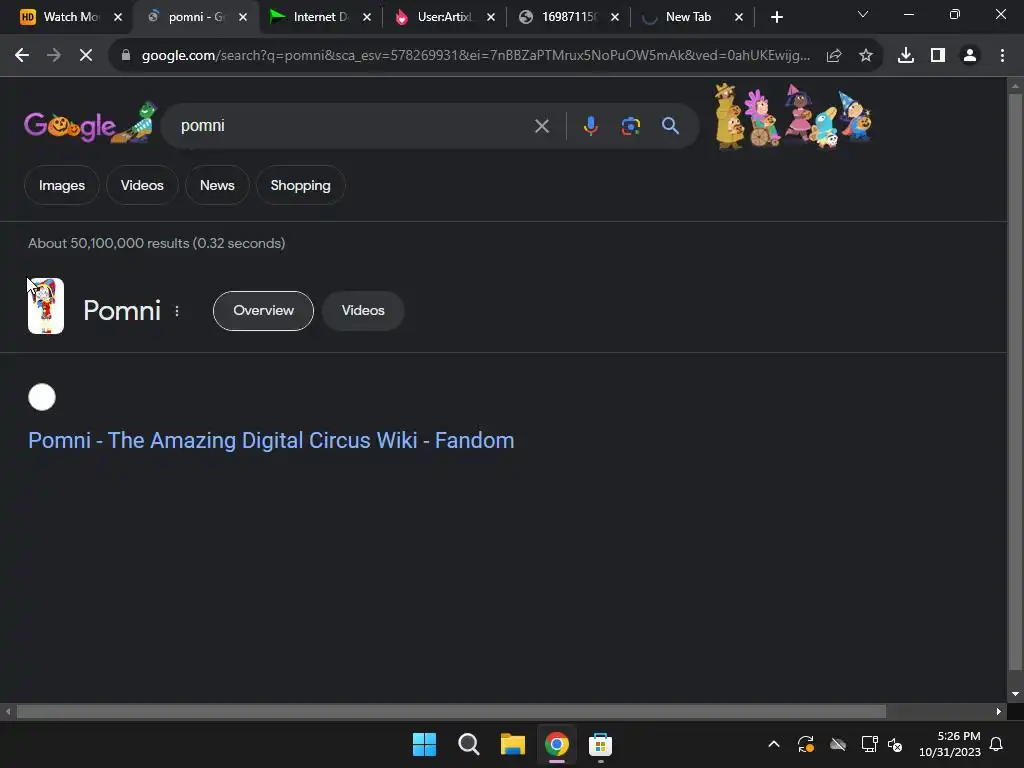Search by image with Google Lens
Image resolution: width=1024 pixels, height=768 pixels.
630,126
